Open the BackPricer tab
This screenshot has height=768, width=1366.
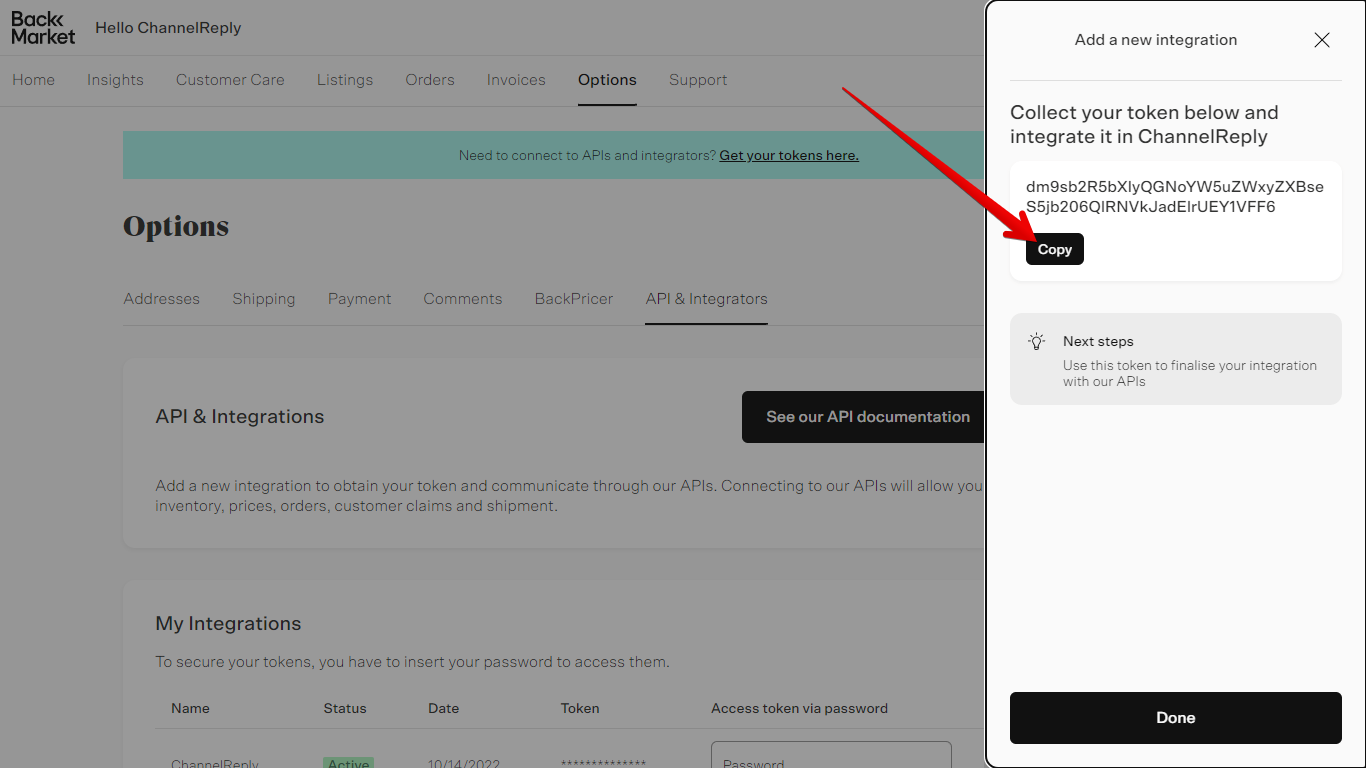pyautogui.click(x=574, y=299)
